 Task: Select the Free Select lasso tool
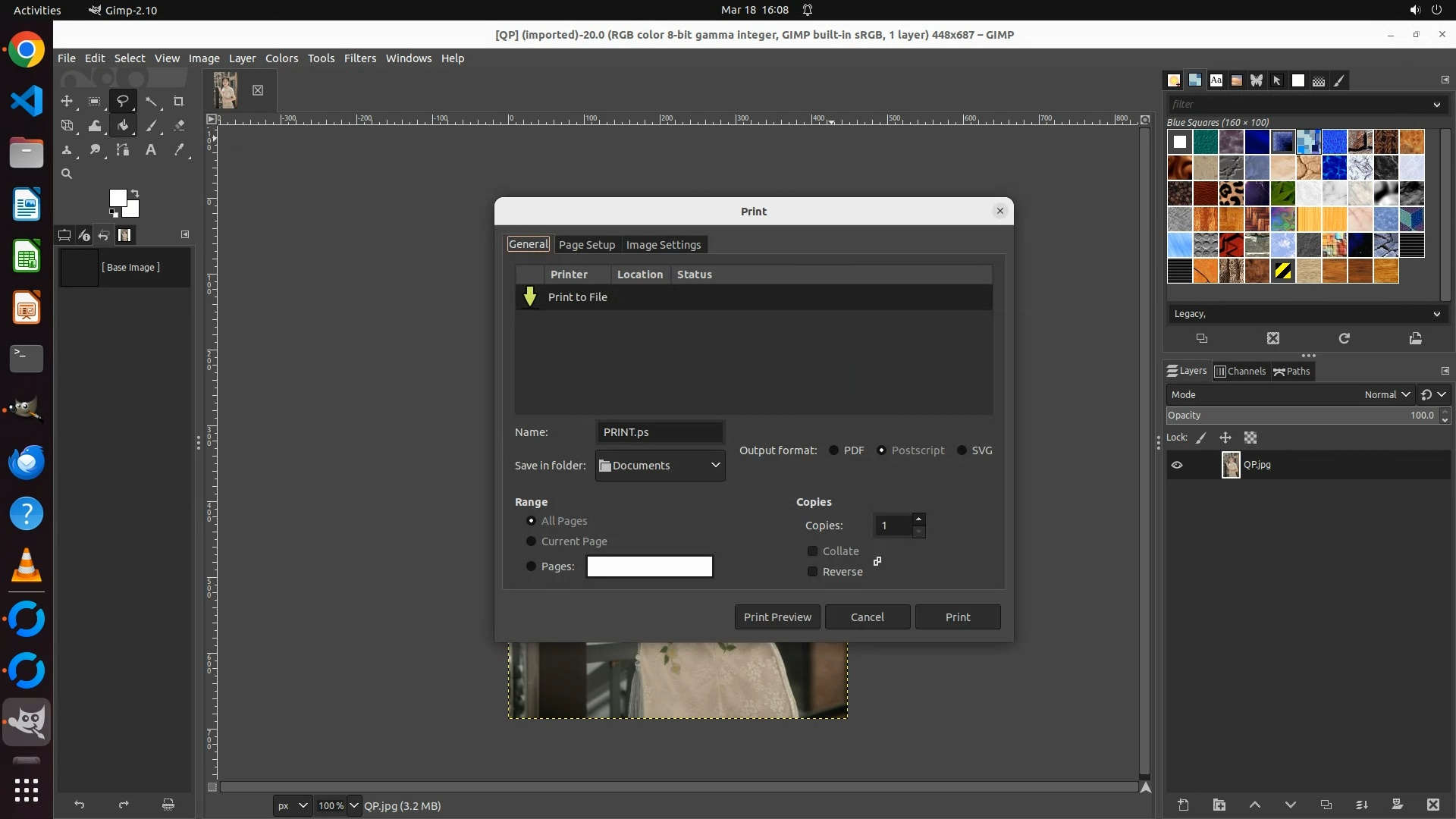tap(122, 101)
